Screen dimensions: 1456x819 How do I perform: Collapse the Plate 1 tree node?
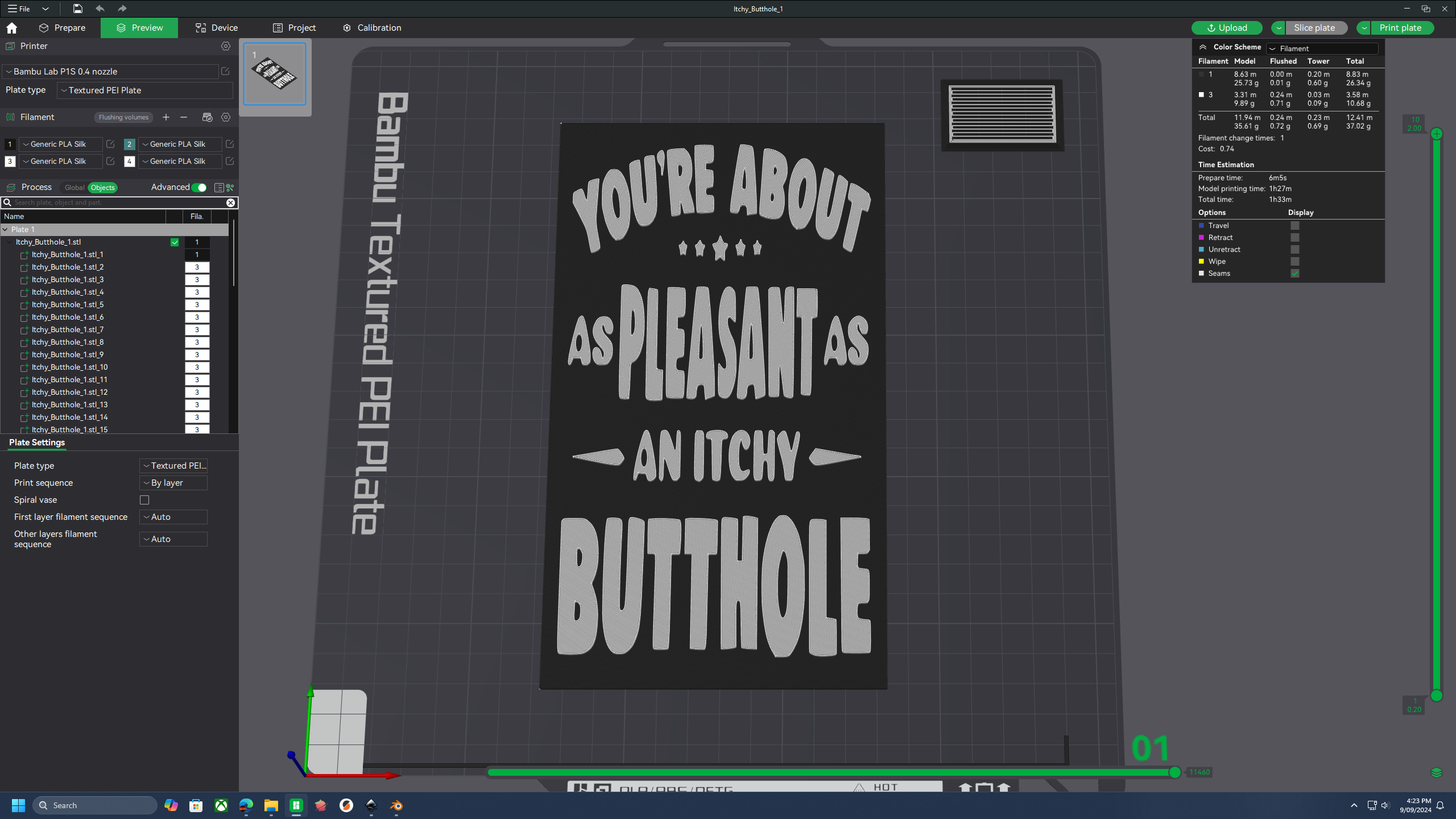[x=5, y=230]
